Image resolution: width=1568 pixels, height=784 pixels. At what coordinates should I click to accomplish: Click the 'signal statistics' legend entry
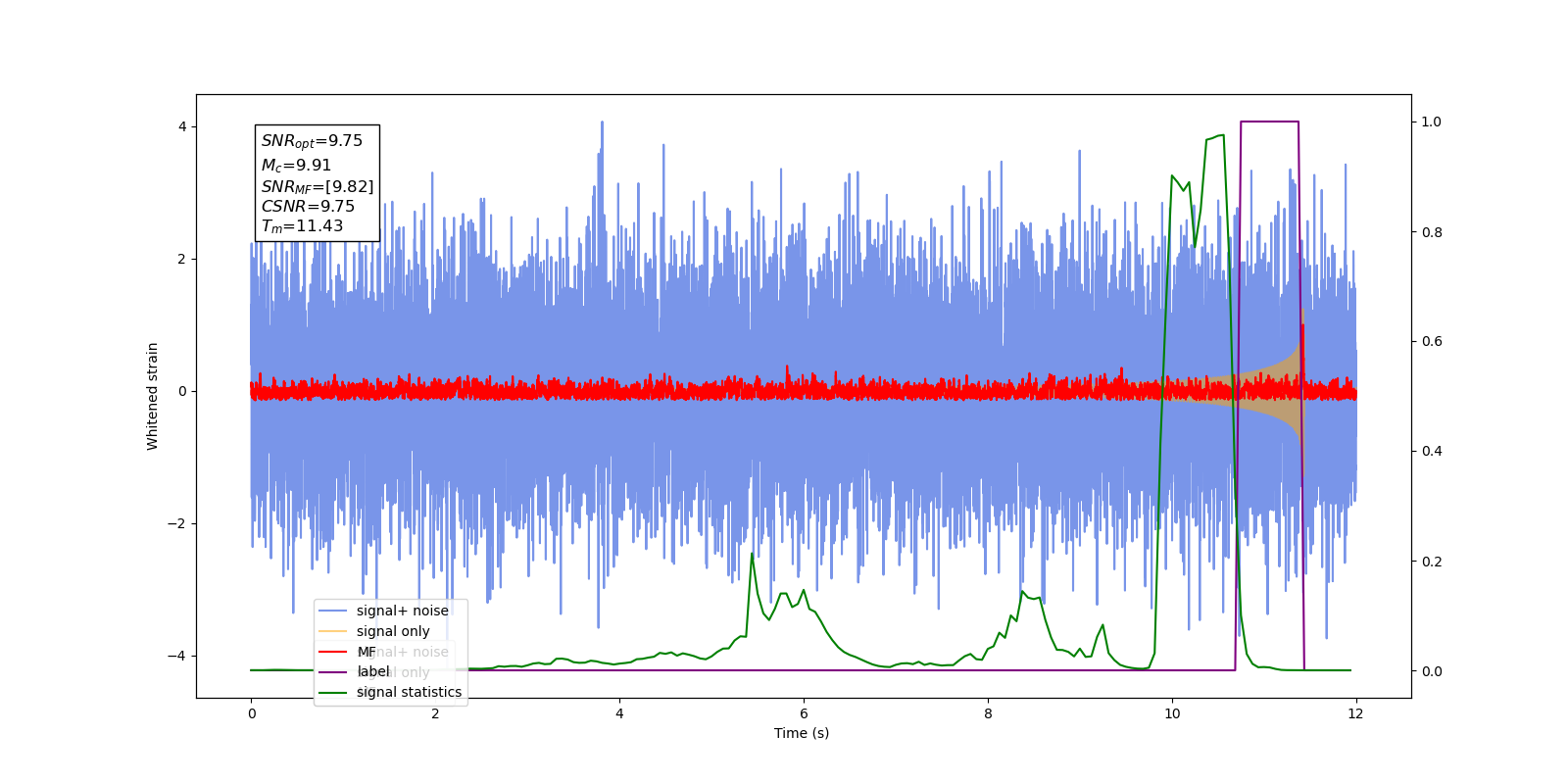(x=409, y=692)
